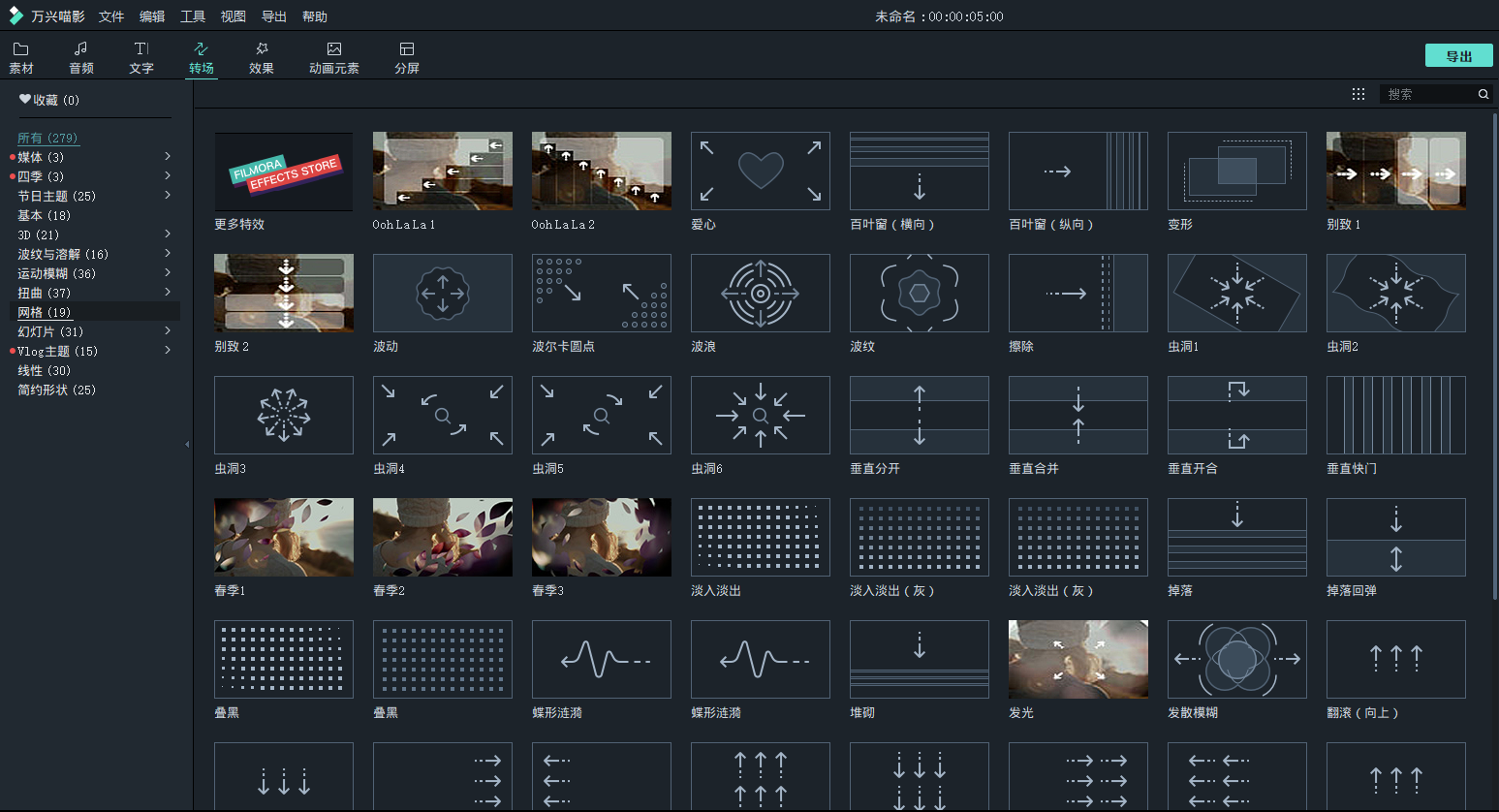Expand the 媒体 category arrow
The image size is (1499, 812).
coord(168,156)
